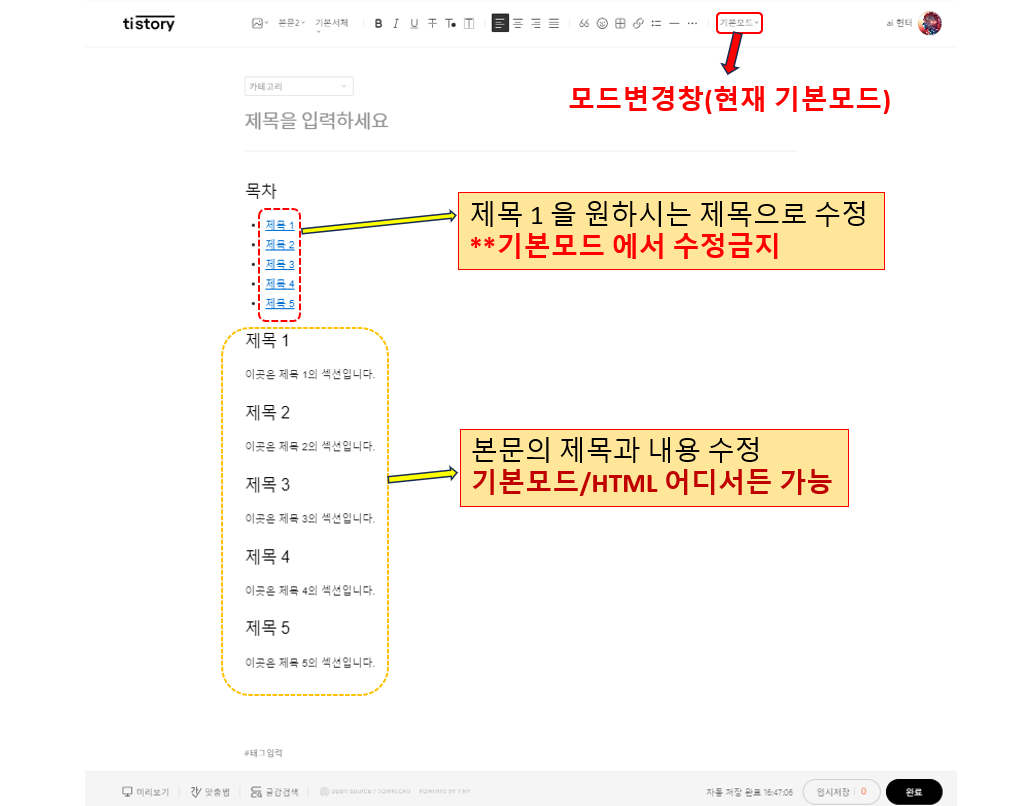The image size is (1036, 806).
Task: Apply bold formatting
Action: [378, 22]
